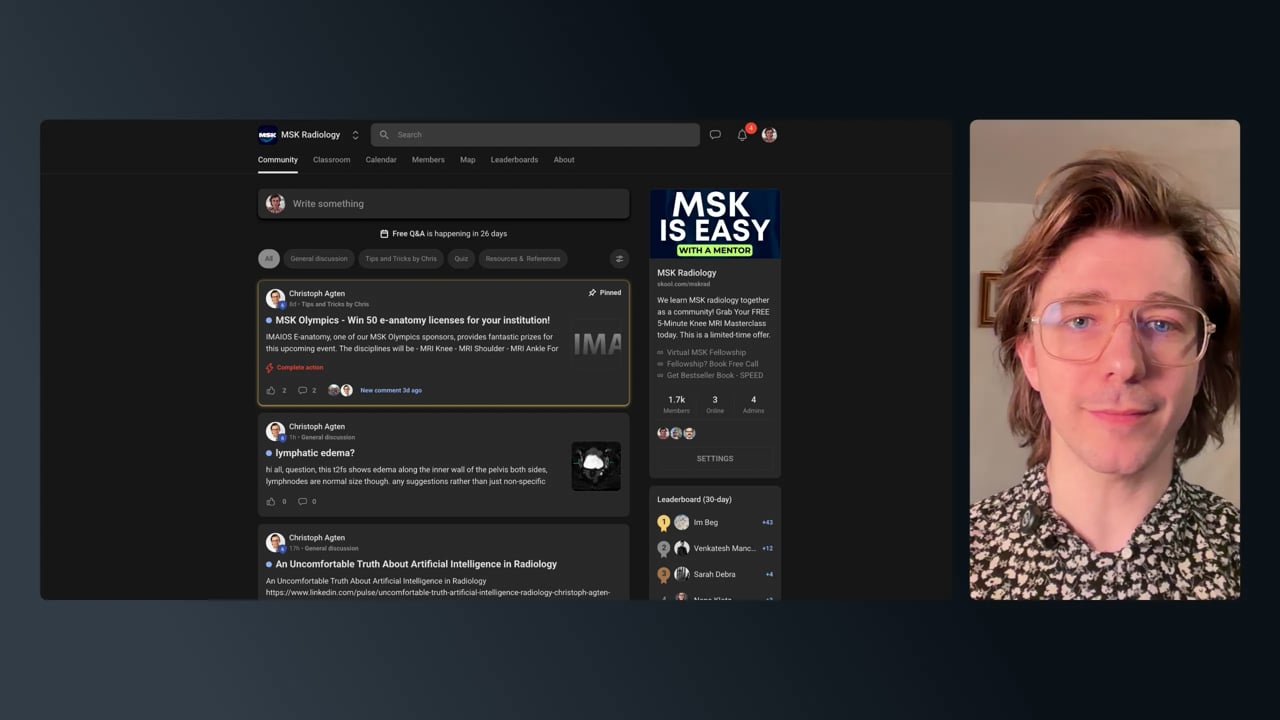Like the lymphatic edema post

(x=271, y=501)
